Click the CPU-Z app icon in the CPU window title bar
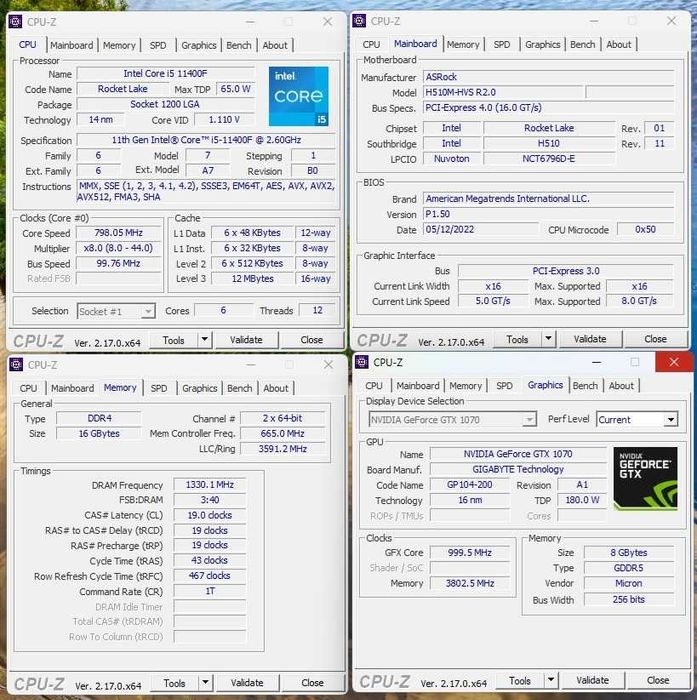 point(15,21)
